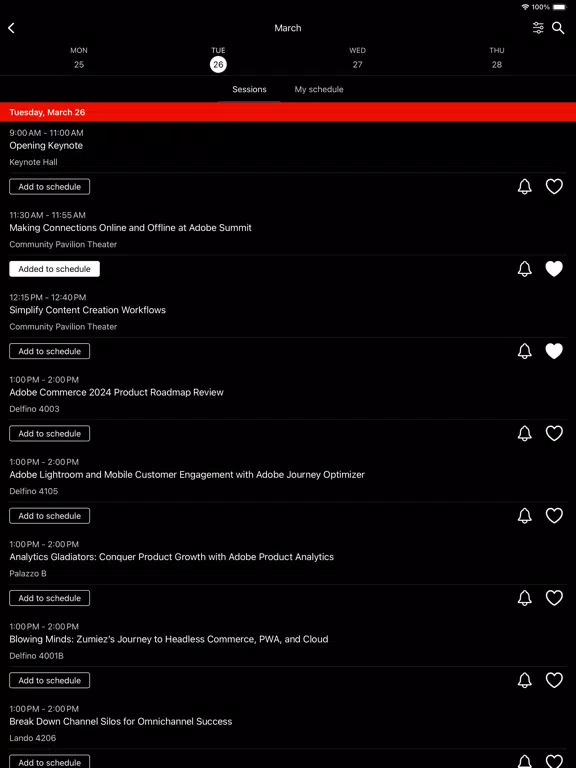Set reminder bell for Analytics Gladiators session
Viewport: 576px width, 768px height.
525,598
